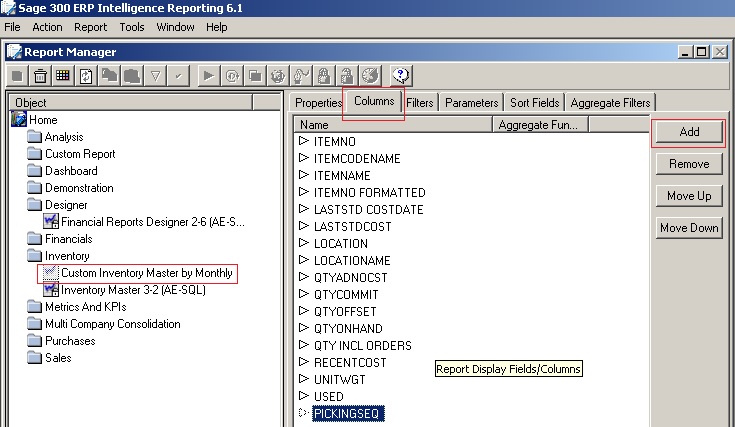Click the Dashboard folder icon
Image resolution: width=735 pixels, height=427 pixels.
tap(34, 171)
